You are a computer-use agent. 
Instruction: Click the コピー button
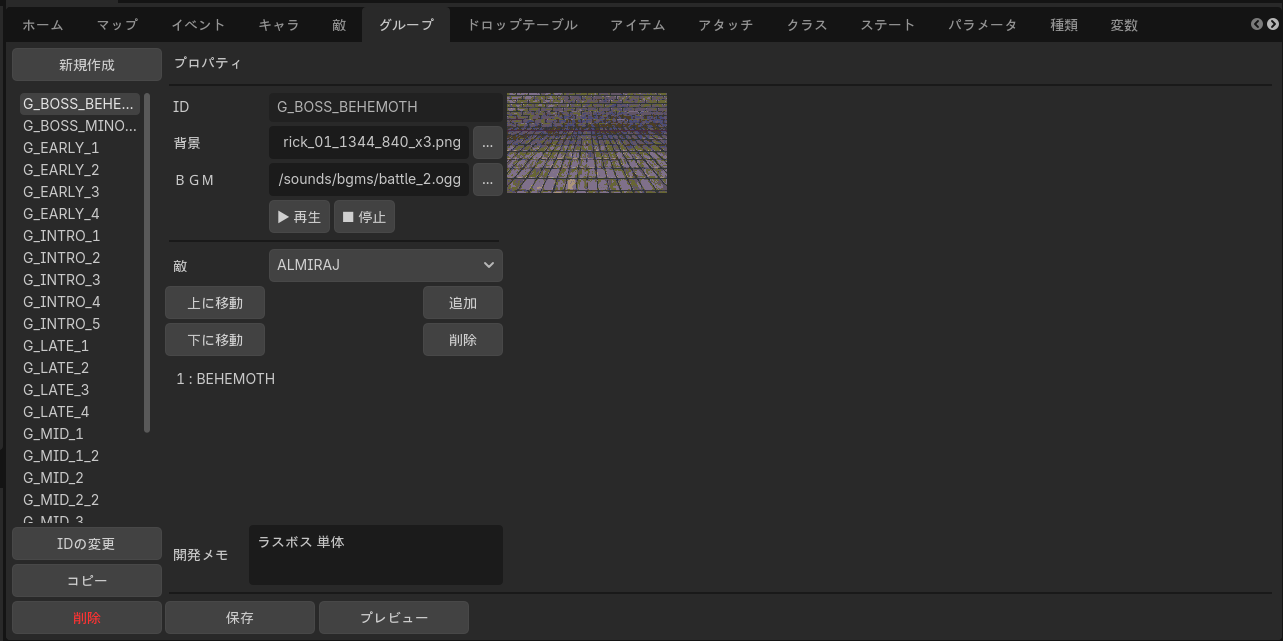tap(87, 581)
